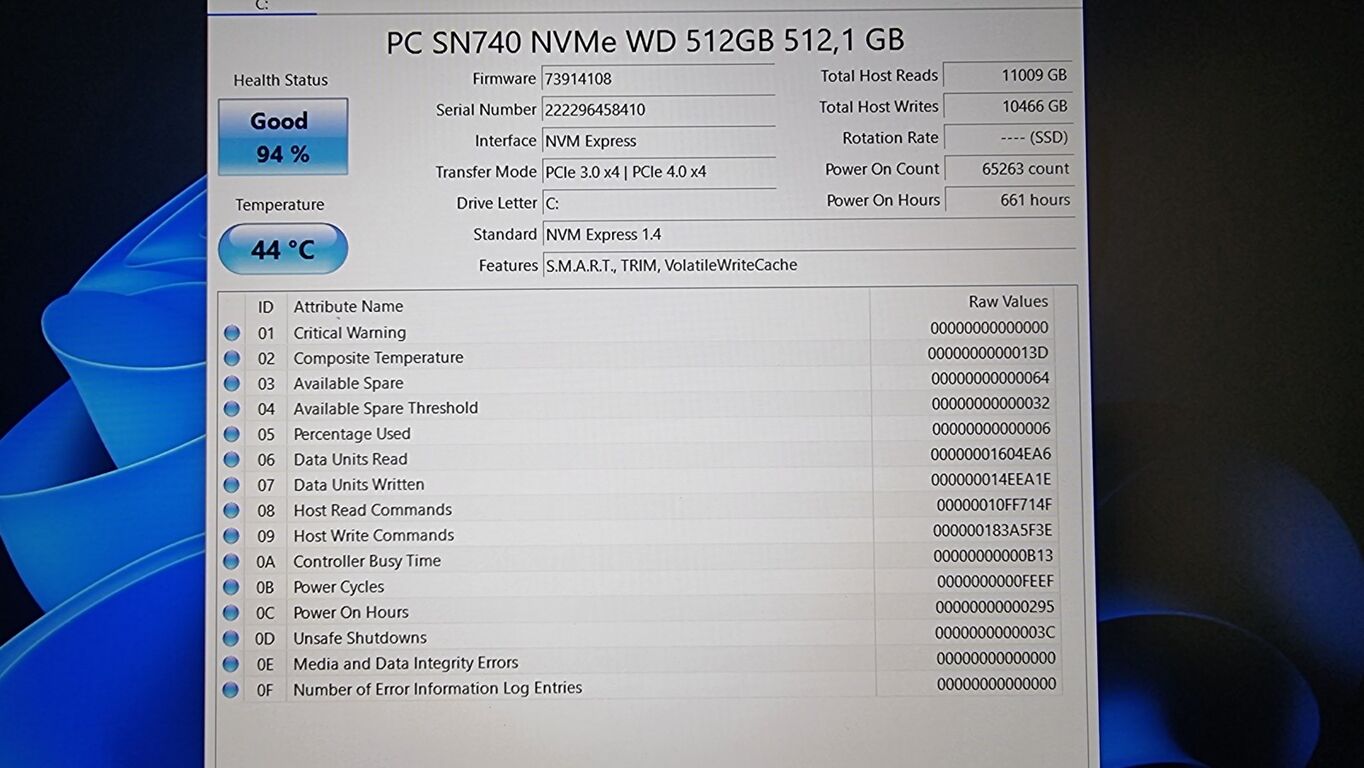Select the Firmware field showing 73914108
This screenshot has width=1364, height=768.
click(658, 78)
